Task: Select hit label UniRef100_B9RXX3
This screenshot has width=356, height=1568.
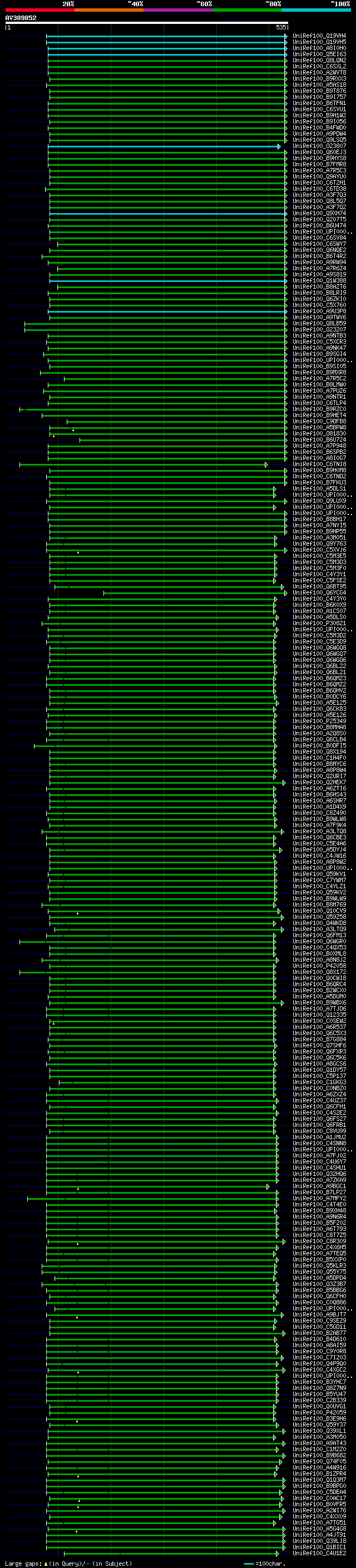Action: [x=319, y=78]
